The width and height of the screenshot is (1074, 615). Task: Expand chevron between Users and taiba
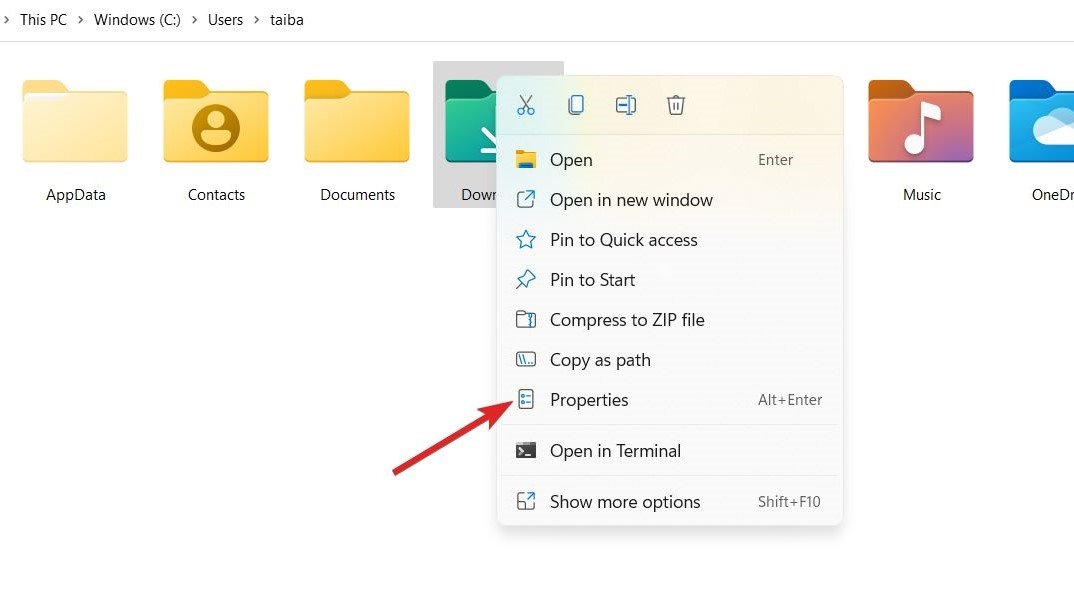[x=257, y=20]
